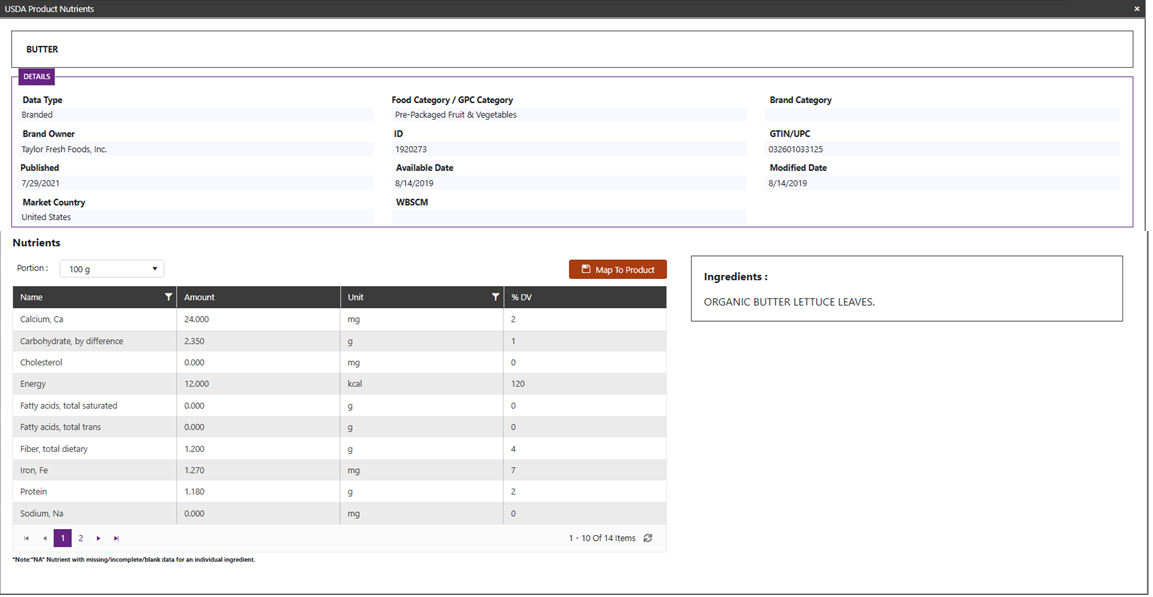
Task: Click the Energy row name
Action: pos(33,385)
